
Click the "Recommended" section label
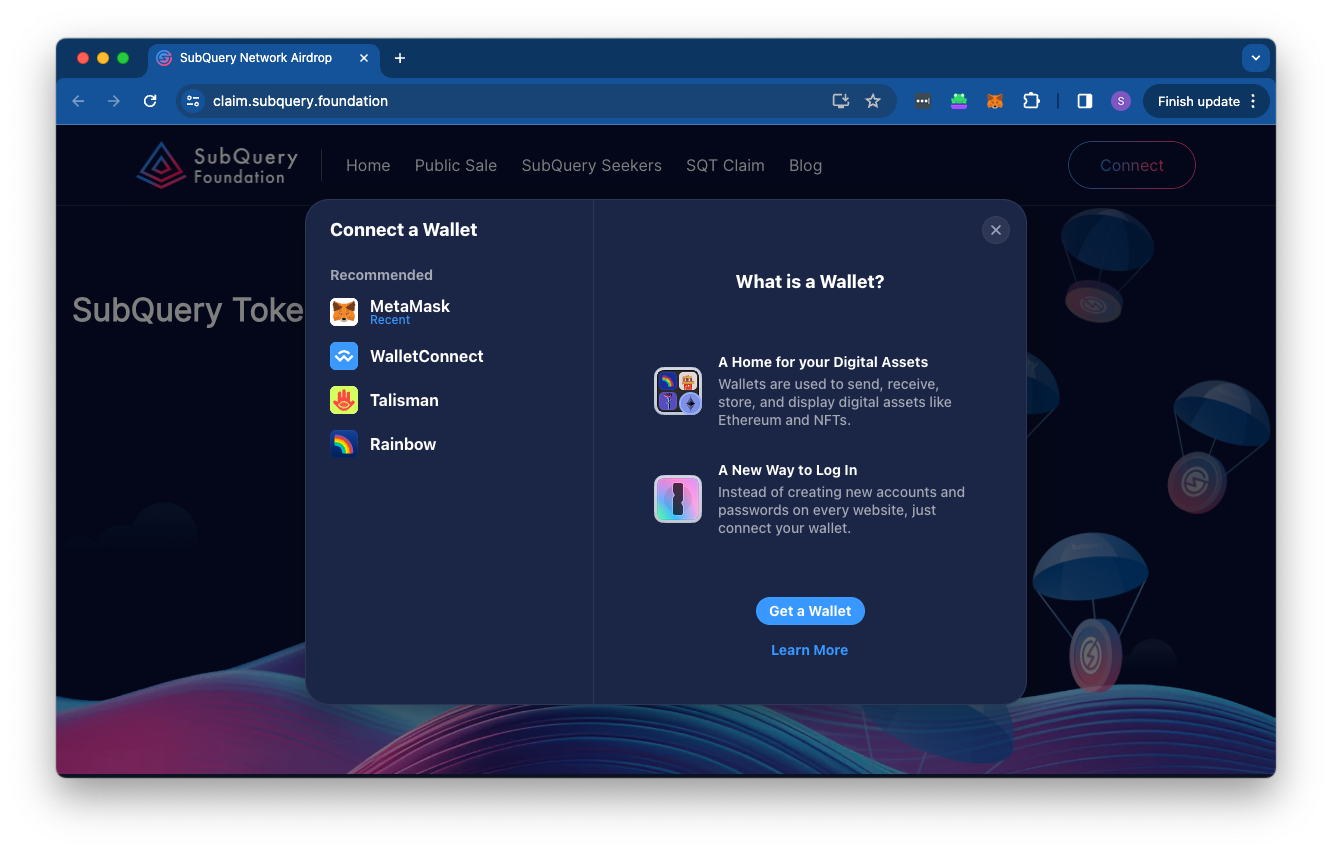coord(381,275)
